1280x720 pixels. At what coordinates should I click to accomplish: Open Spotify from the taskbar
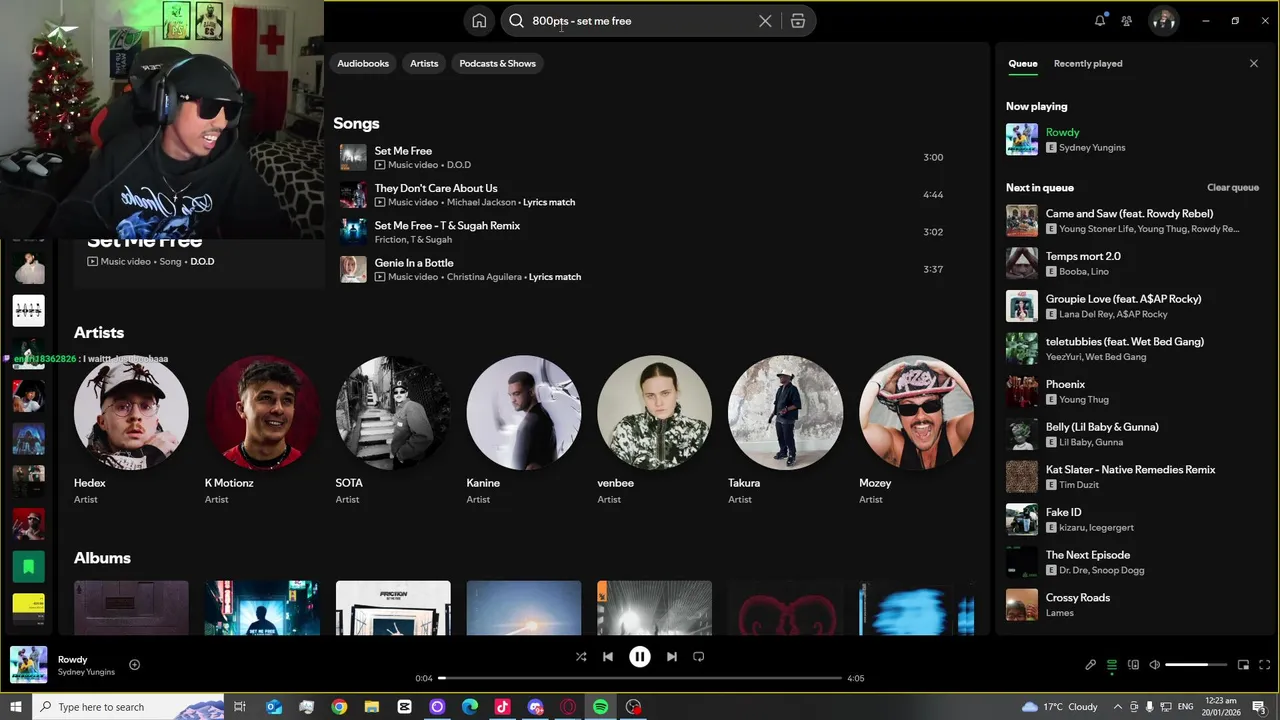coord(600,707)
